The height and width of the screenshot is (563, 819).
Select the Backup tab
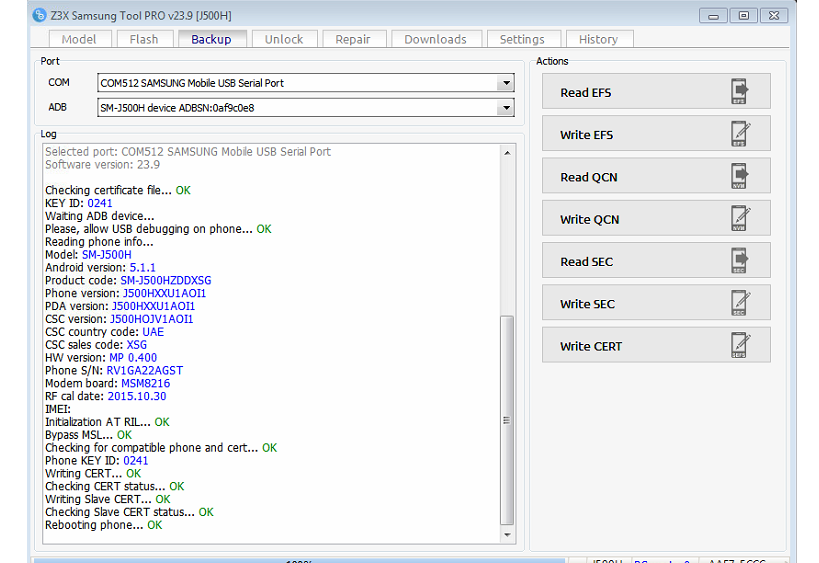(x=212, y=39)
